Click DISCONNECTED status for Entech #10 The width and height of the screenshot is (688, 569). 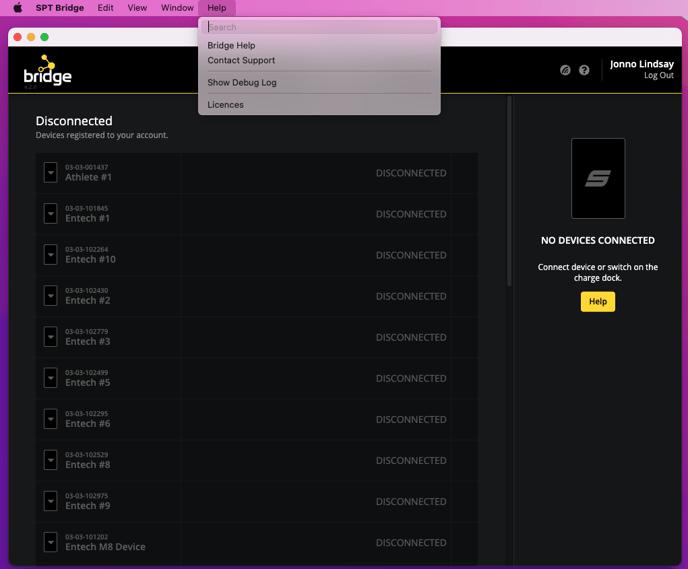click(411, 255)
